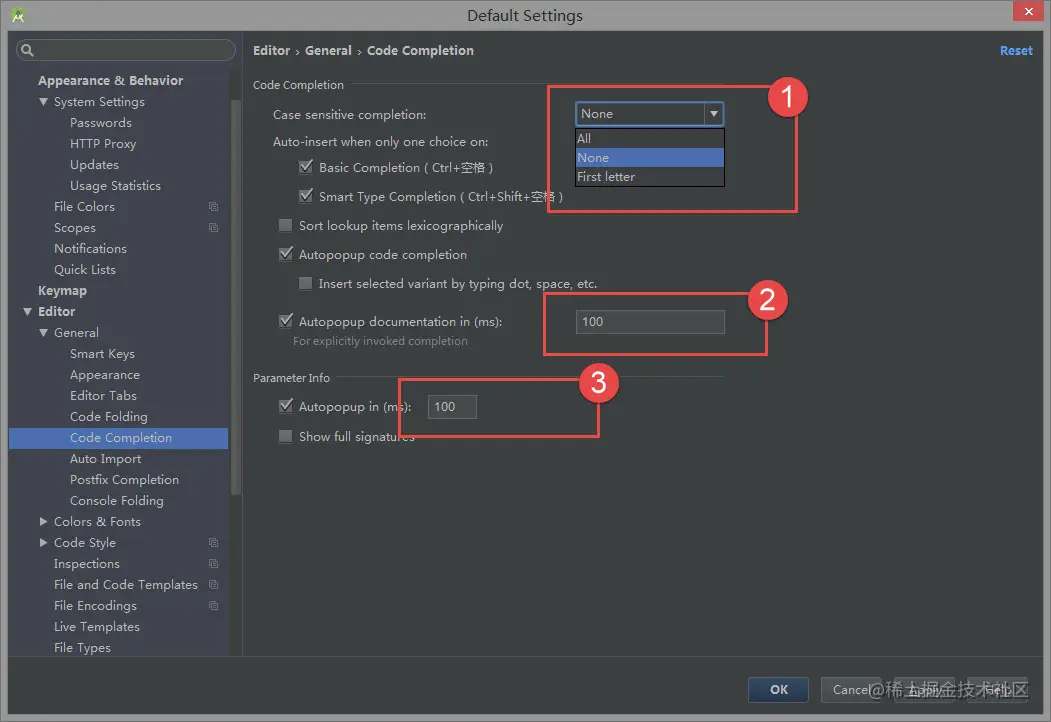
Task: Click the search magnifier icon
Action: (x=27, y=50)
